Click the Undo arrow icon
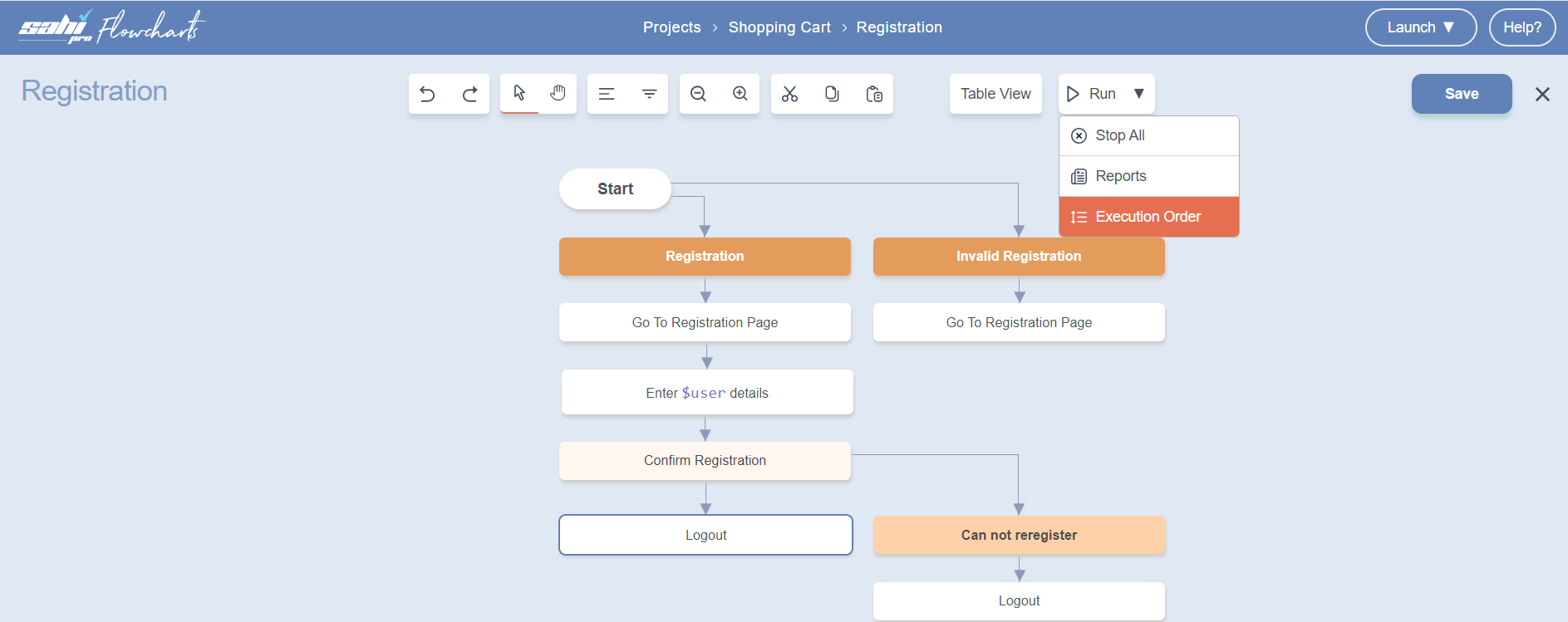This screenshot has height=622, width=1568. tap(428, 94)
